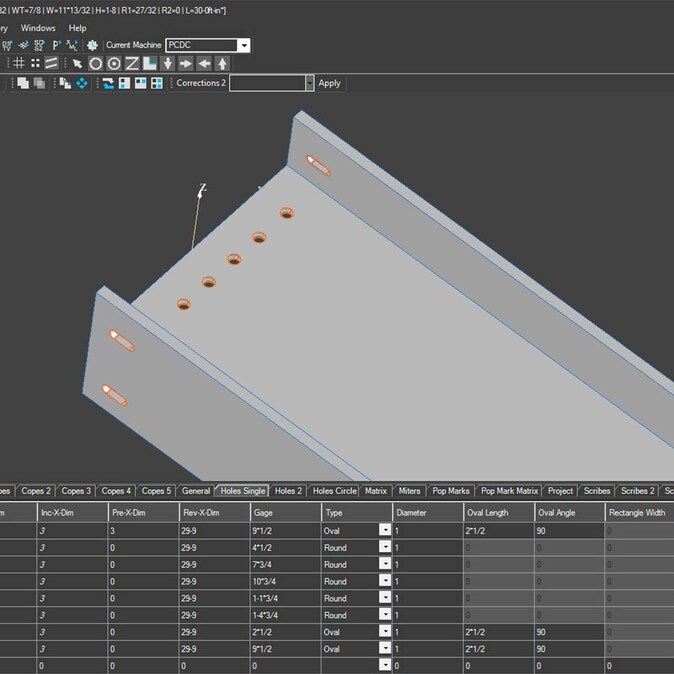Viewport: 674px width, 674px height.
Task: Switch to the Holes Circle tab
Action: point(334,491)
